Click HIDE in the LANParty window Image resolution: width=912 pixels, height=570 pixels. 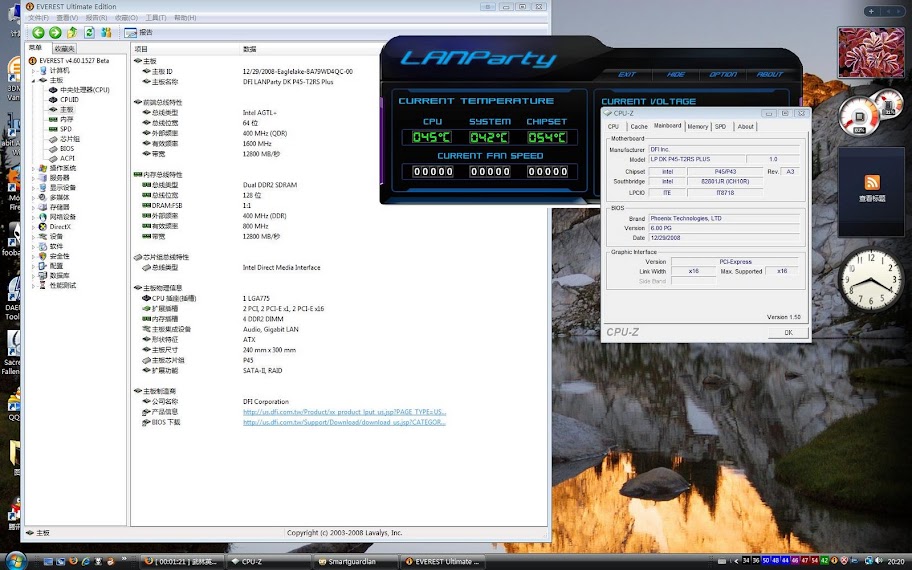tap(675, 74)
